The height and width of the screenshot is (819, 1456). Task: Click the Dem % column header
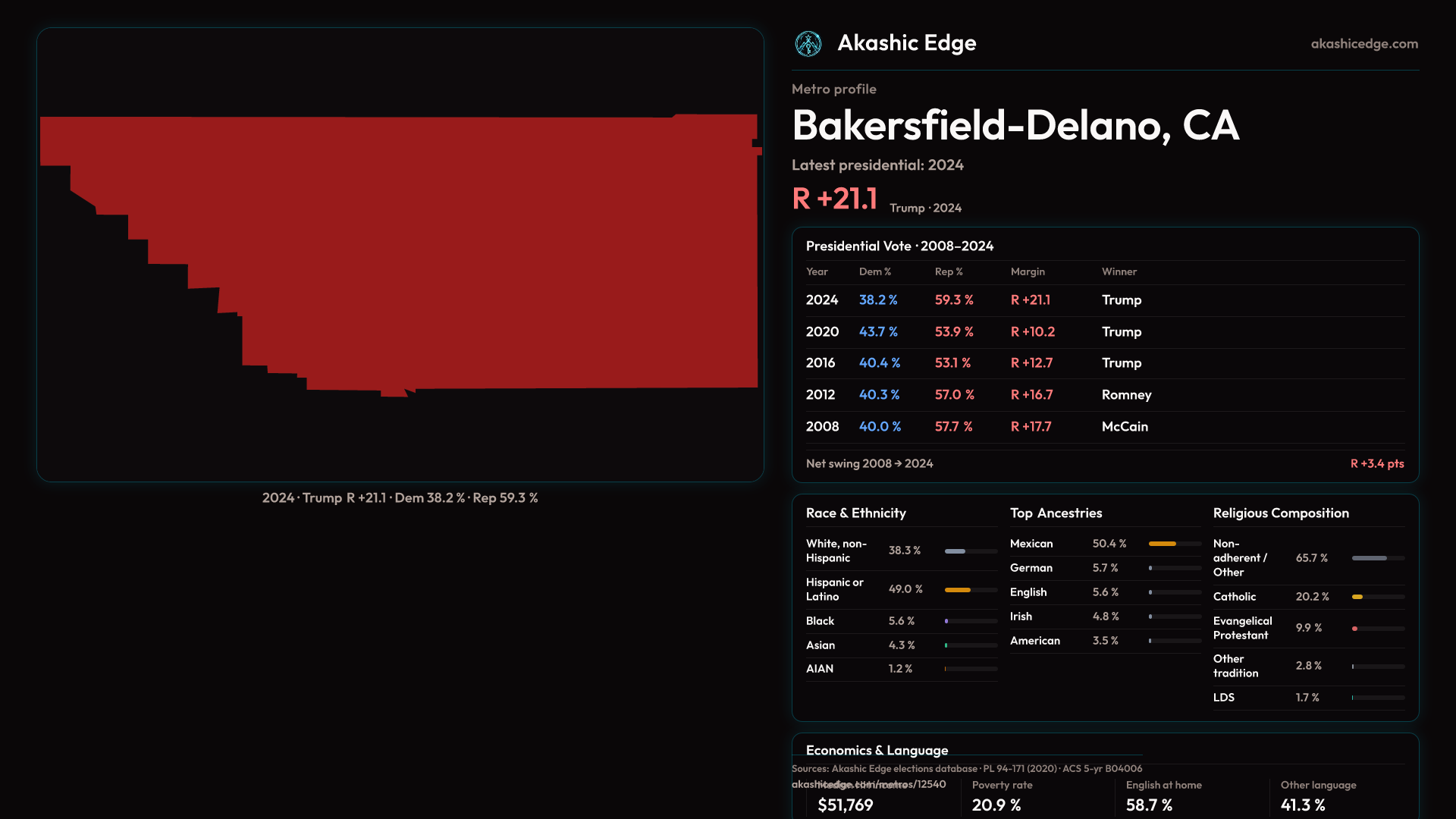[874, 271]
